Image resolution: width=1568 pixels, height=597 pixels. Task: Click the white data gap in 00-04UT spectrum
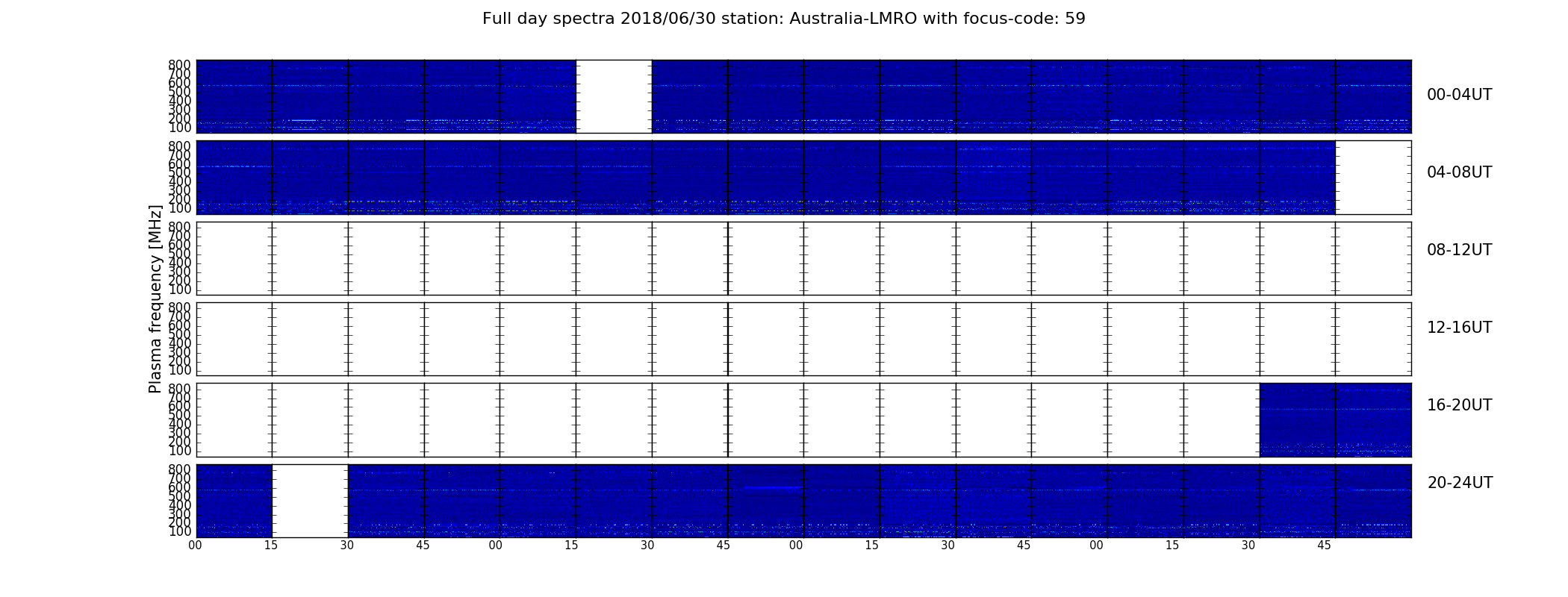tap(614, 96)
